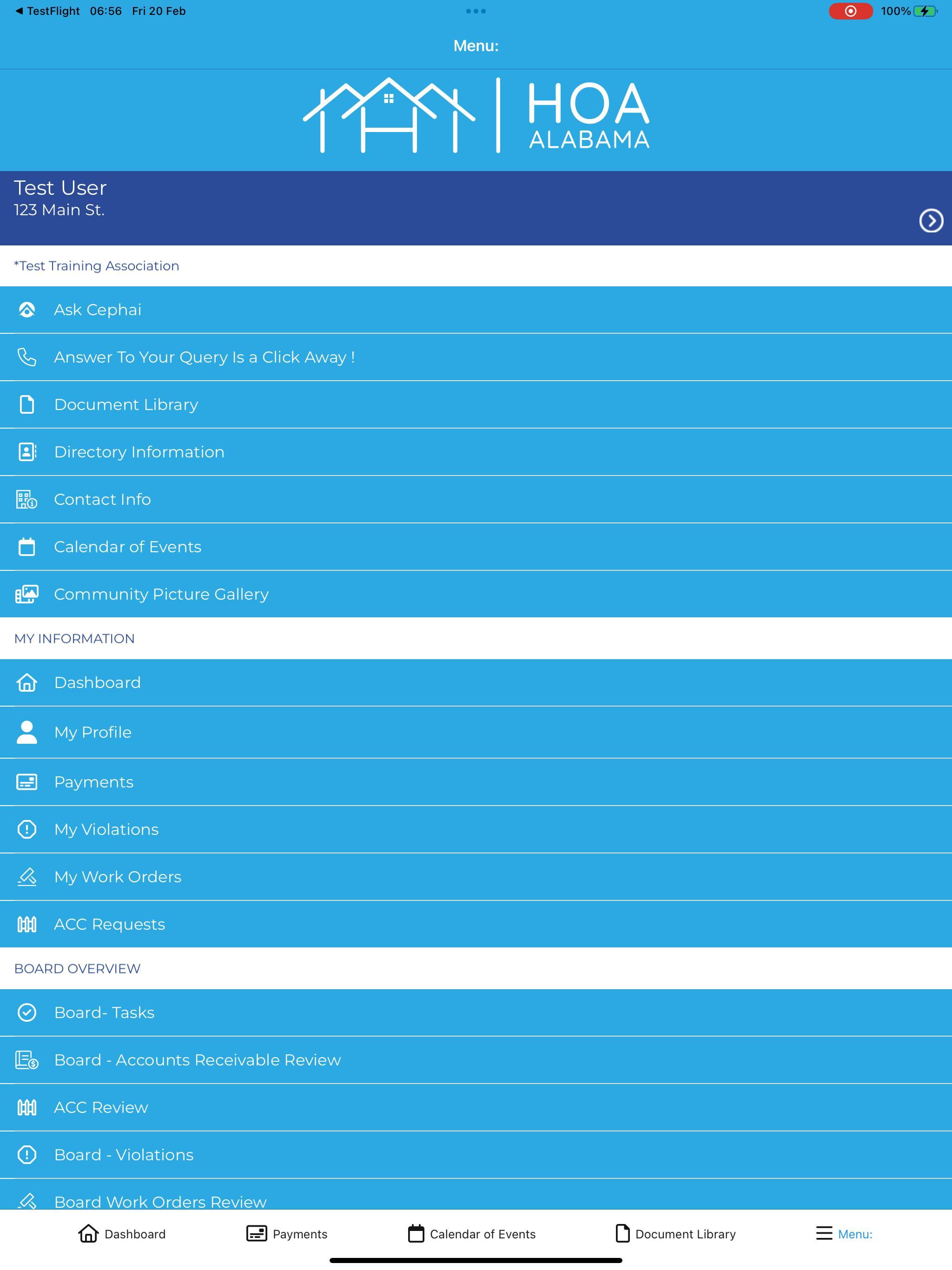Open Answer To Your Query Is a Click Away
The width and height of the screenshot is (952, 1270).
(x=476, y=357)
